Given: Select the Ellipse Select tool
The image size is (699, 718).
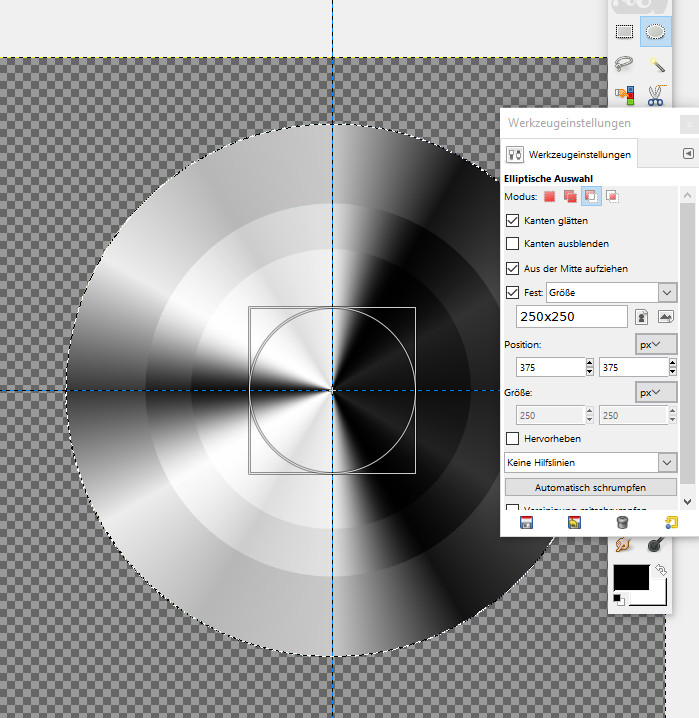Looking at the screenshot, I should pyautogui.click(x=655, y=32).
